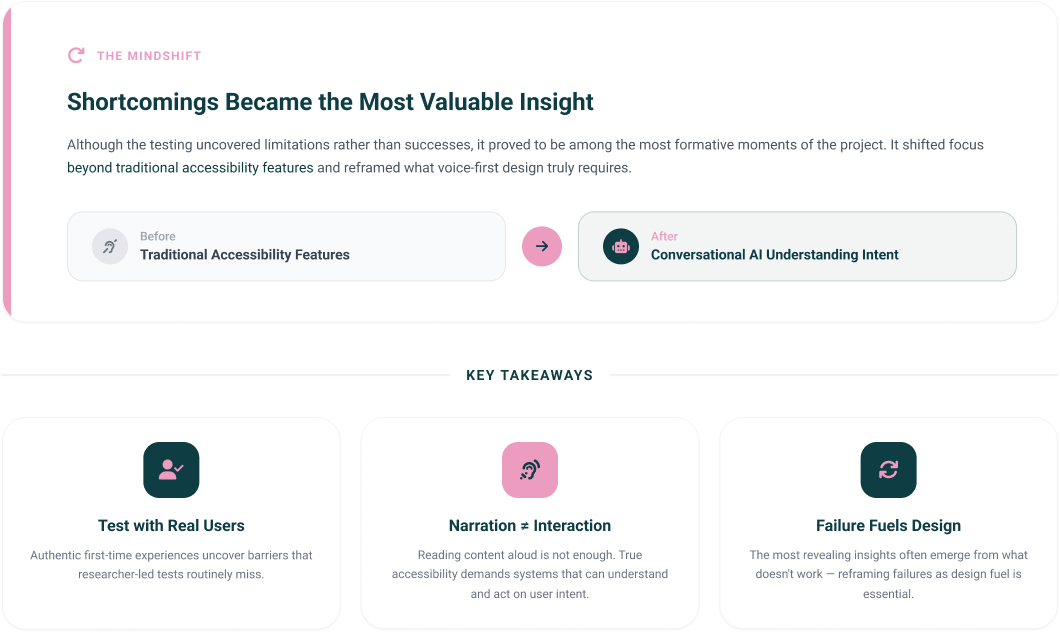Click the highlighted text beyond traditional accessibility features
This screenshot has width=1060, height=633.
190,168
